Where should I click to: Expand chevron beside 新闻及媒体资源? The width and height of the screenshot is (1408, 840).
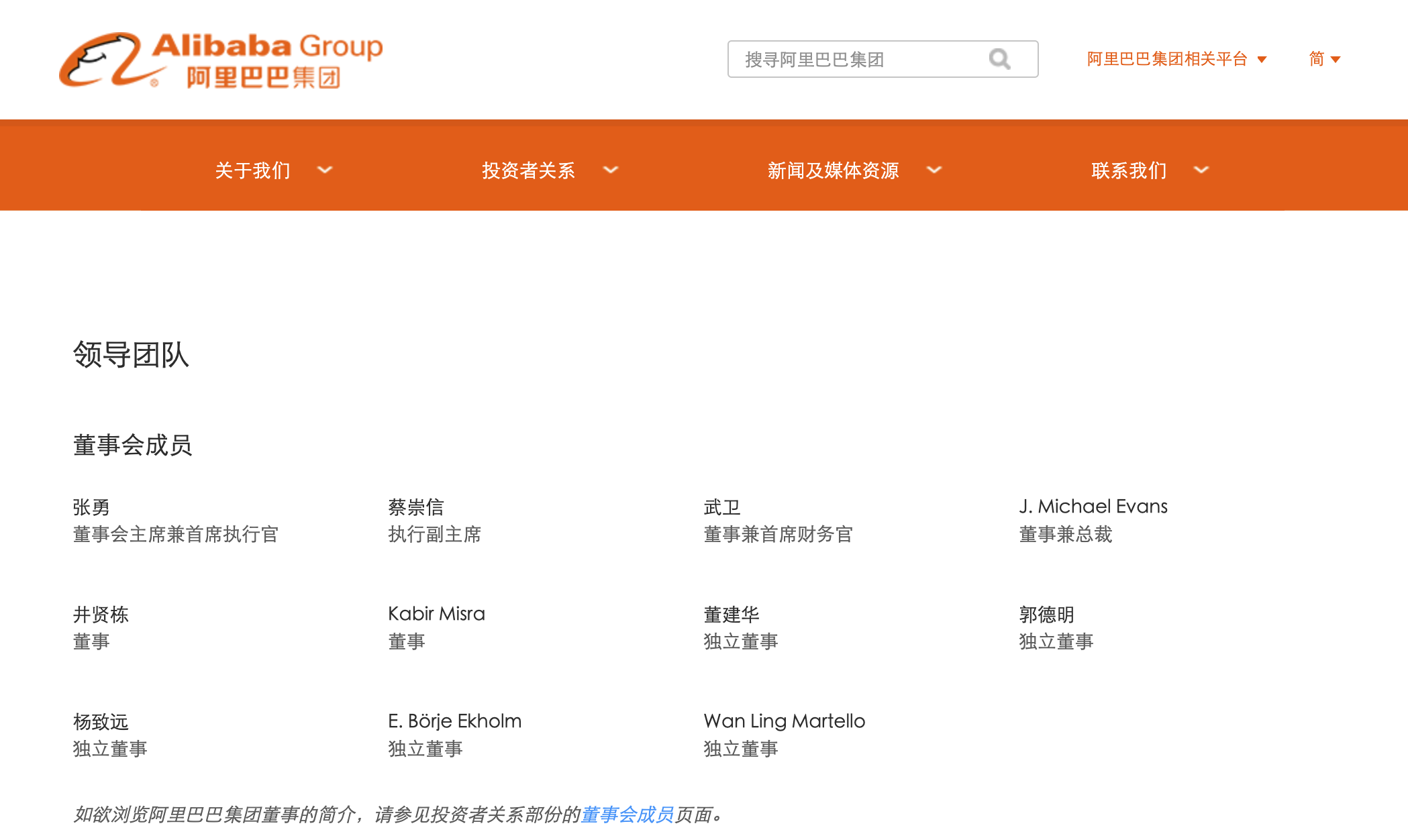point(934,170)
